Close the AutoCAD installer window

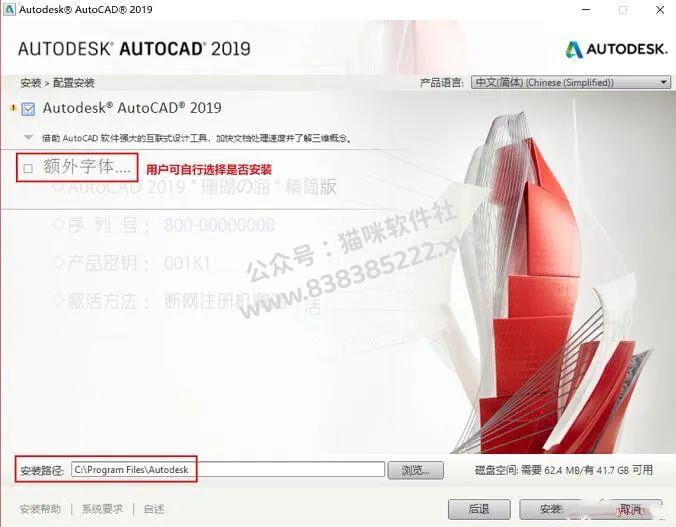click(660, 9)
